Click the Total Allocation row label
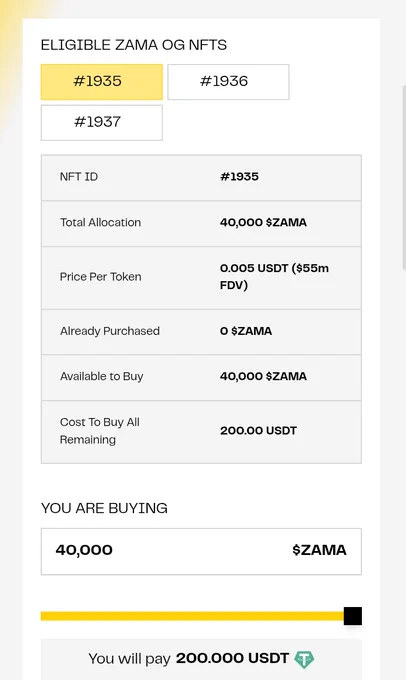 pyautogui.click(x=100, y=222)
